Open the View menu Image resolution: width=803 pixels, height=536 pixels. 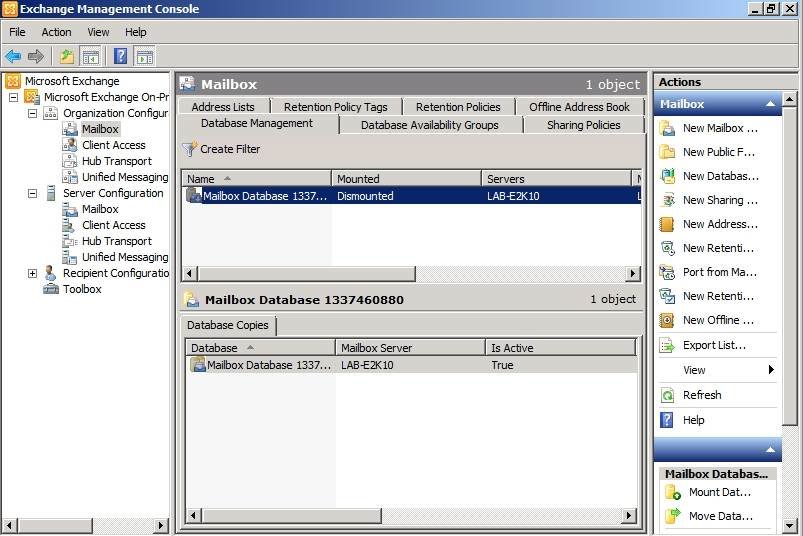pos(98,32)
